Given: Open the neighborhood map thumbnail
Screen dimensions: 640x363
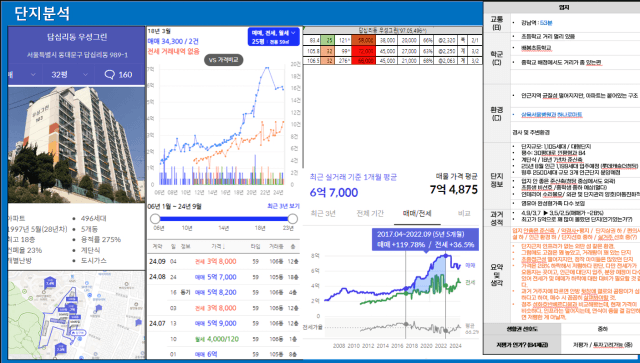Looking at the screenshot, I should pos(76,315).
